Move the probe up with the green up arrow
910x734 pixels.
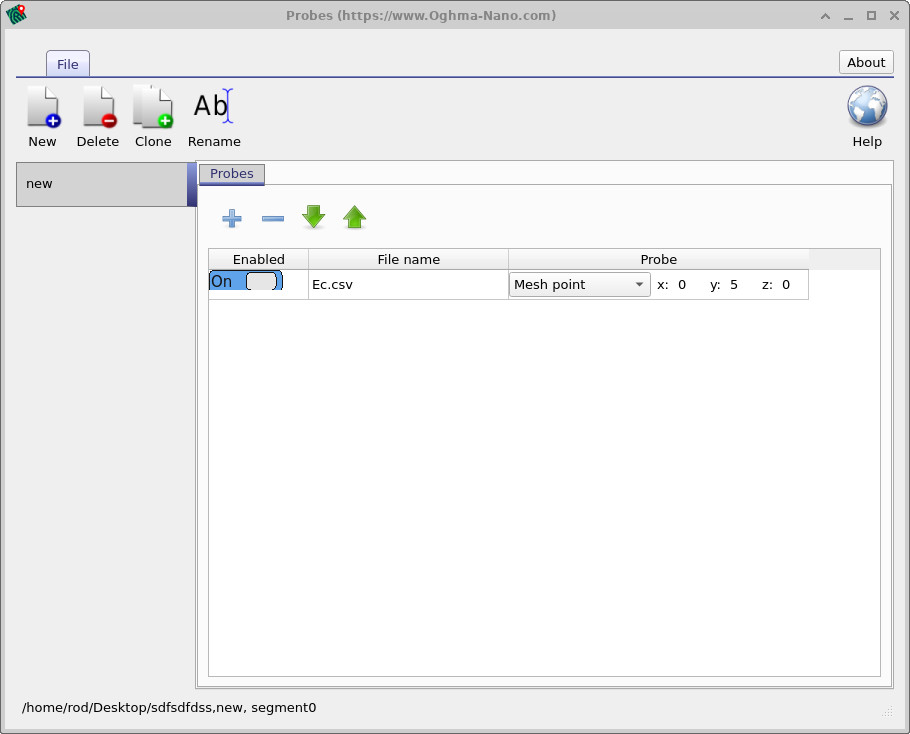[x=354, y=217]
